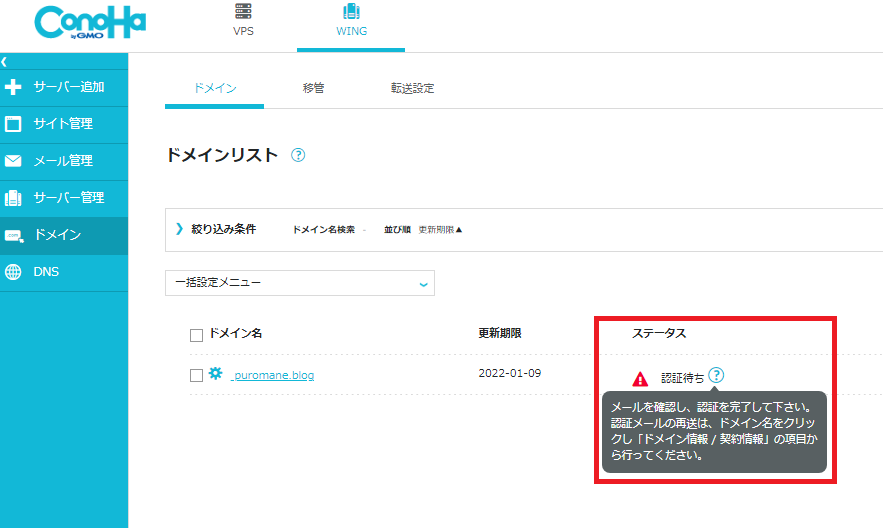Collapse the sidebar with the chevron arrow
The width and height of the screenshot is (883, 528).
(4, 61)
